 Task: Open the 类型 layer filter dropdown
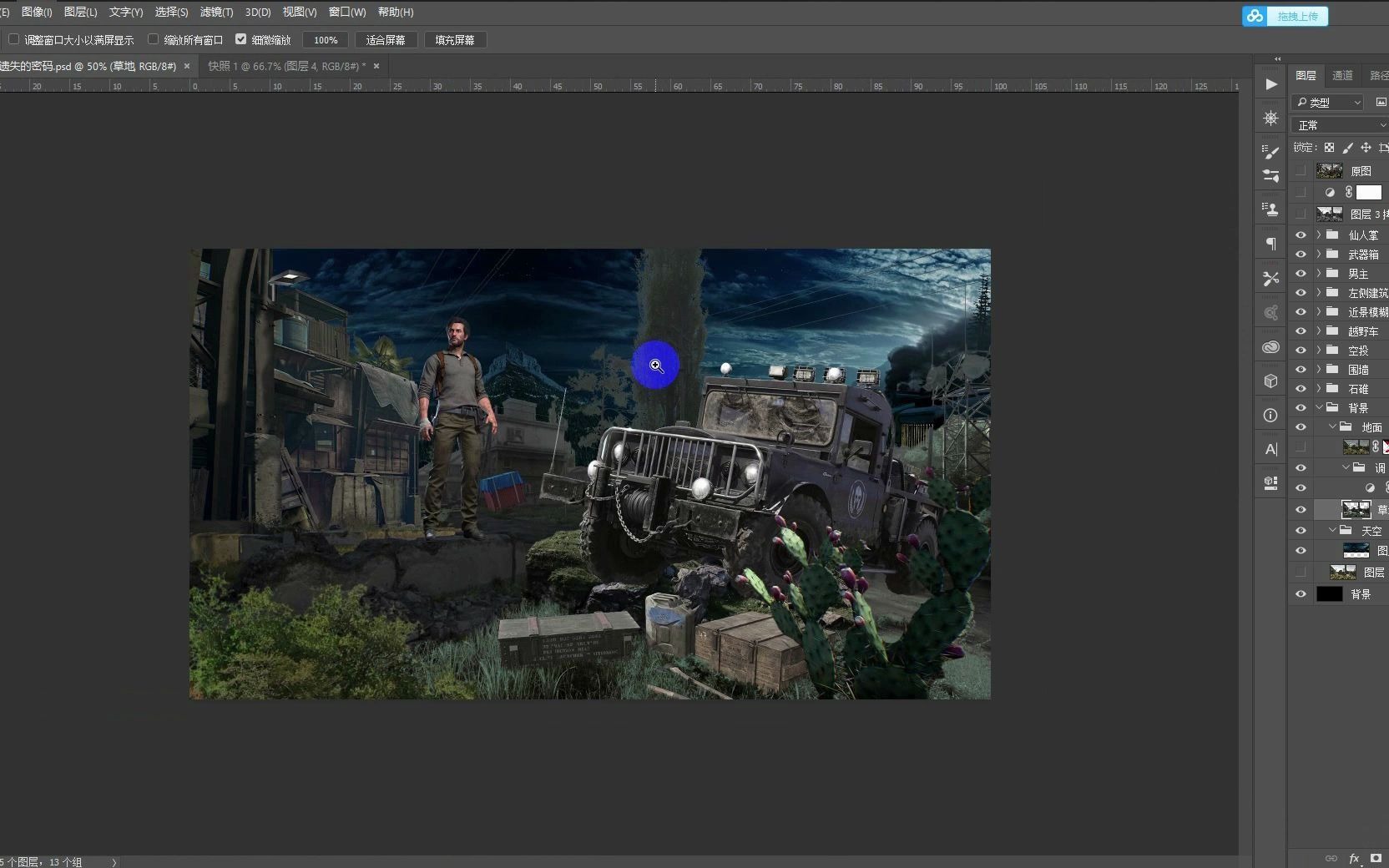(x=1327, y=102)
